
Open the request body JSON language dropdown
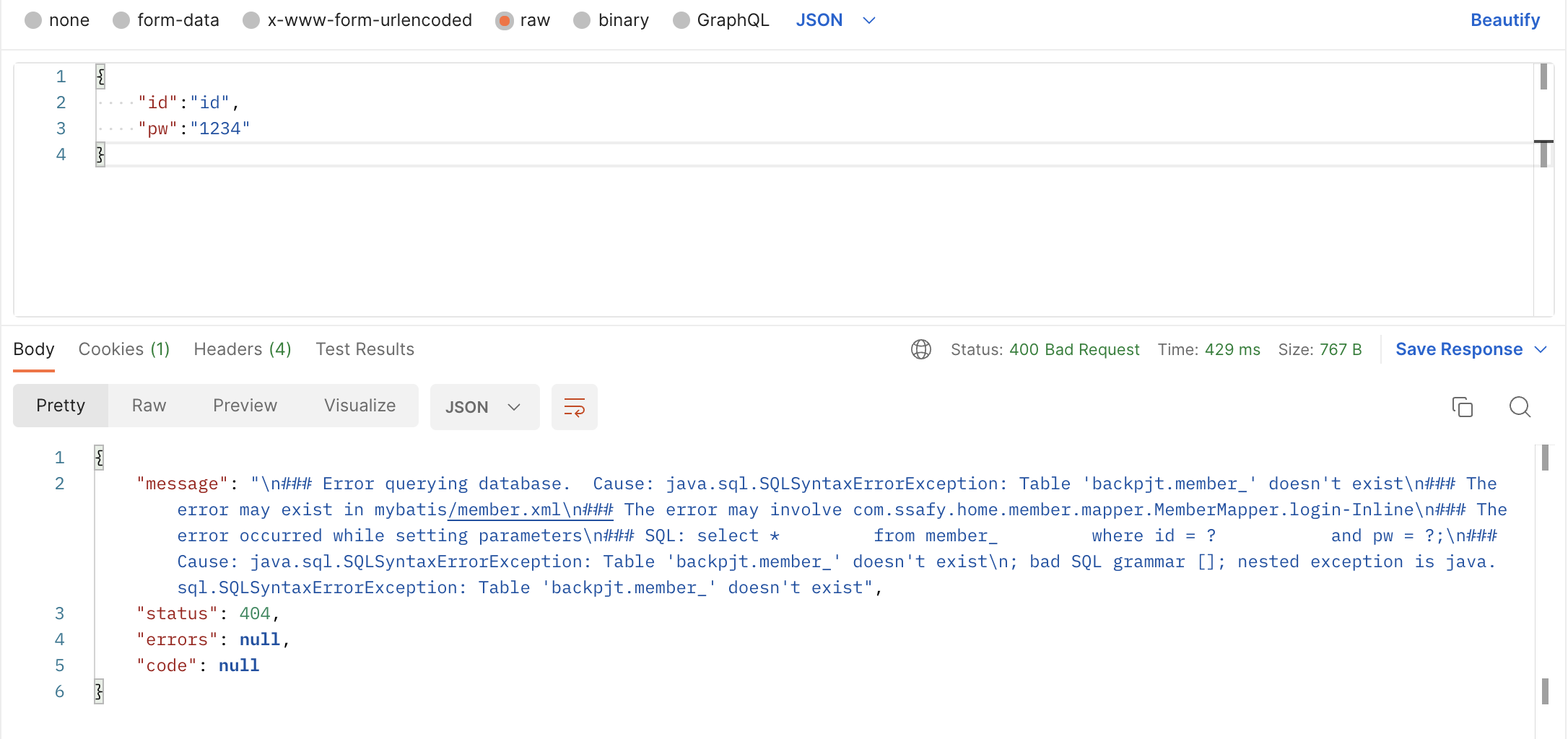point(835,20)
